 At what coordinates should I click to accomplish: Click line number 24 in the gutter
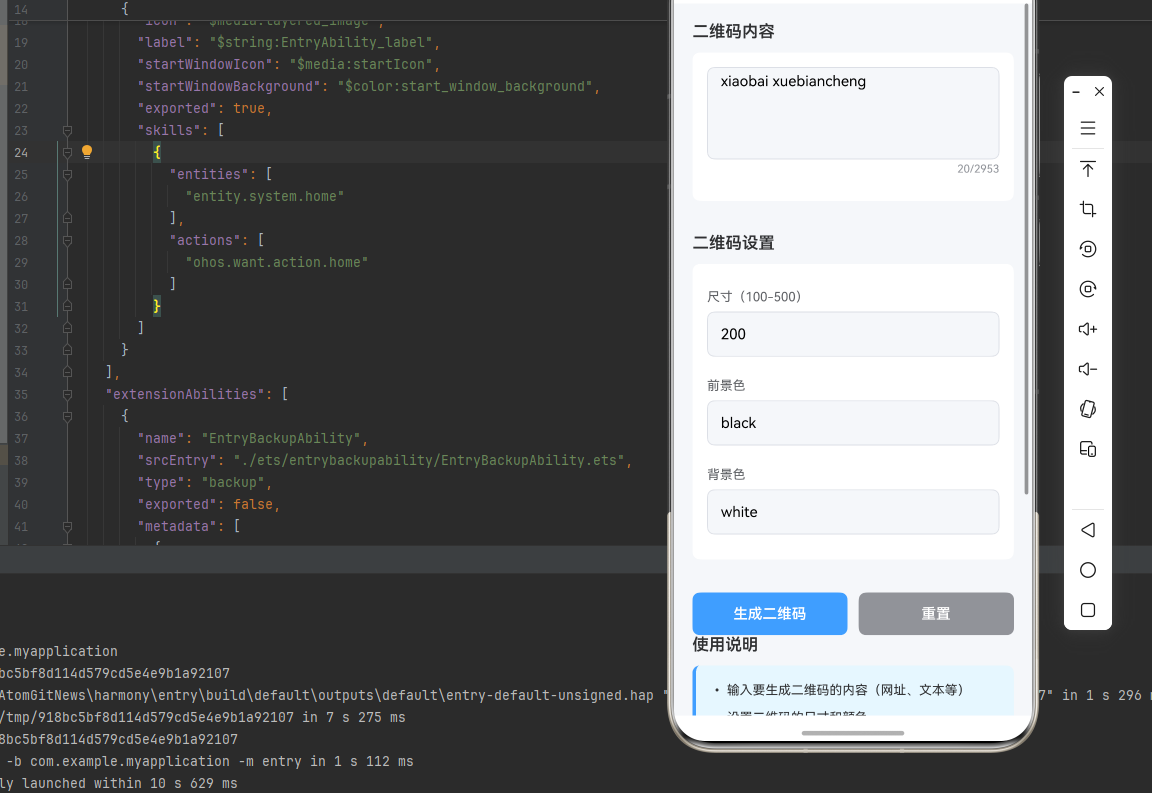pos(21,152)
